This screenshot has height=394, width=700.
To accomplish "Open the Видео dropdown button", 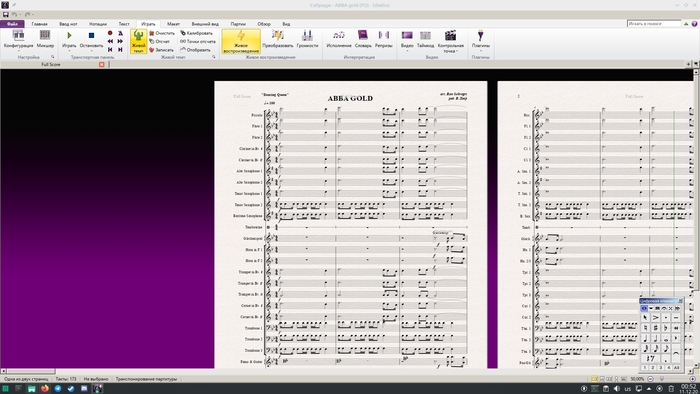I will (x=407, y=41).
